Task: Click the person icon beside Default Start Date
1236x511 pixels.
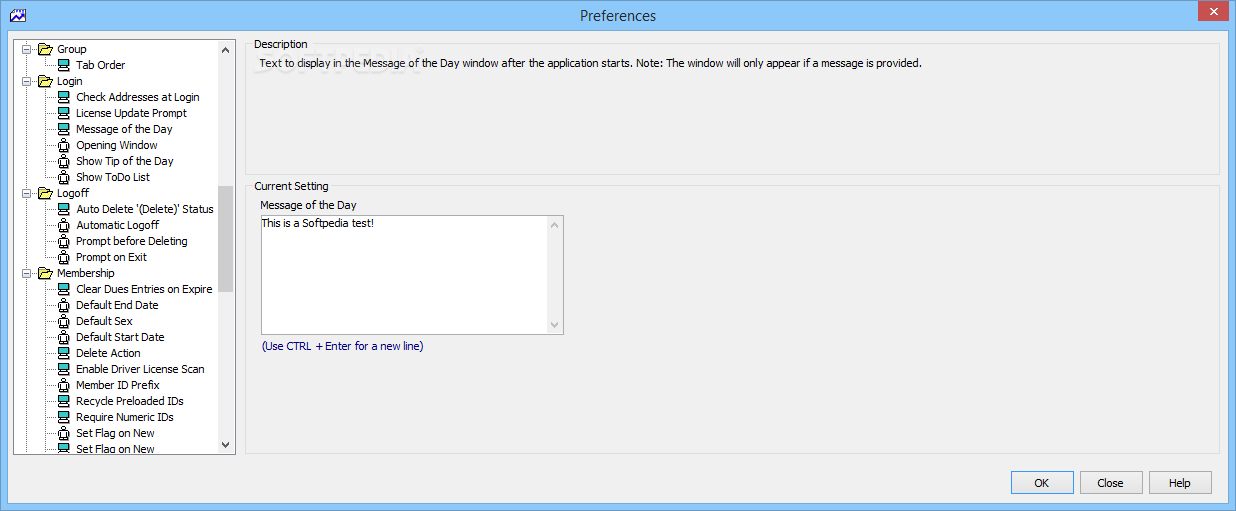Action: 64,337
